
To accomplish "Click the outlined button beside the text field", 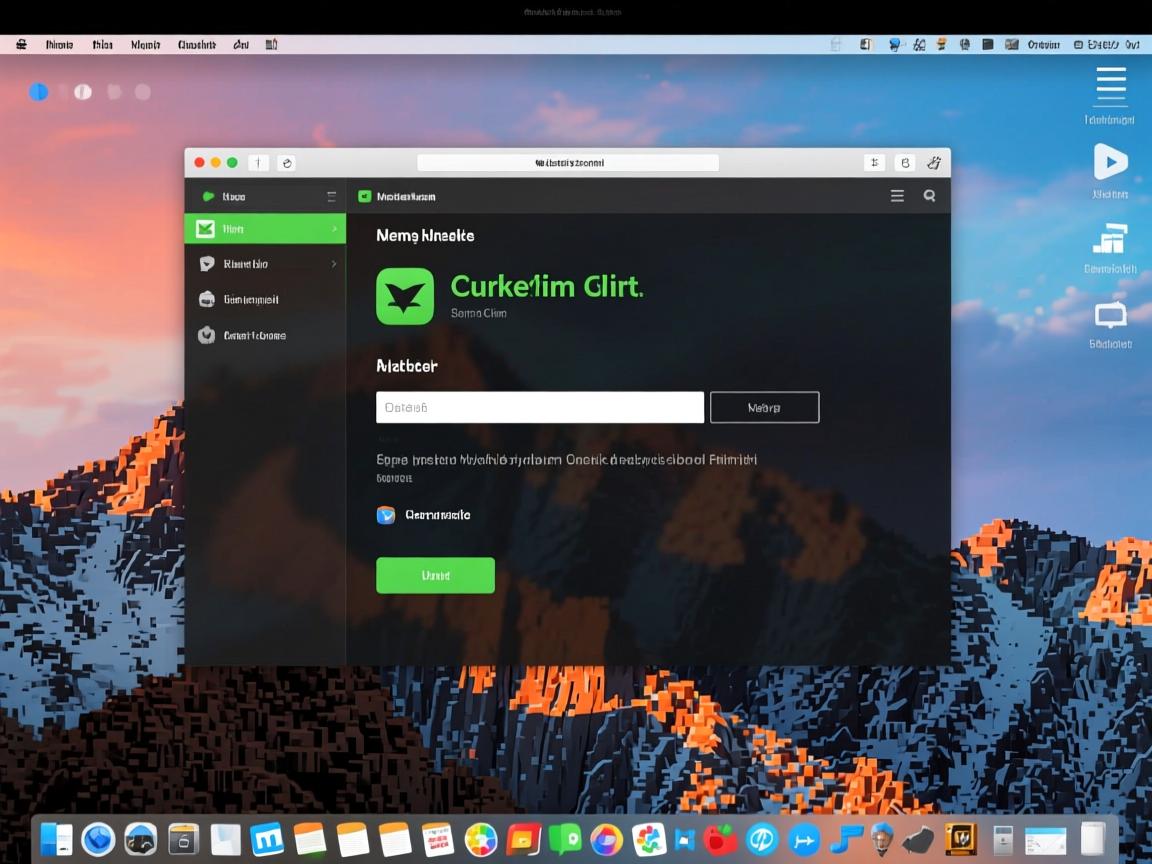I will pos(764,407).
